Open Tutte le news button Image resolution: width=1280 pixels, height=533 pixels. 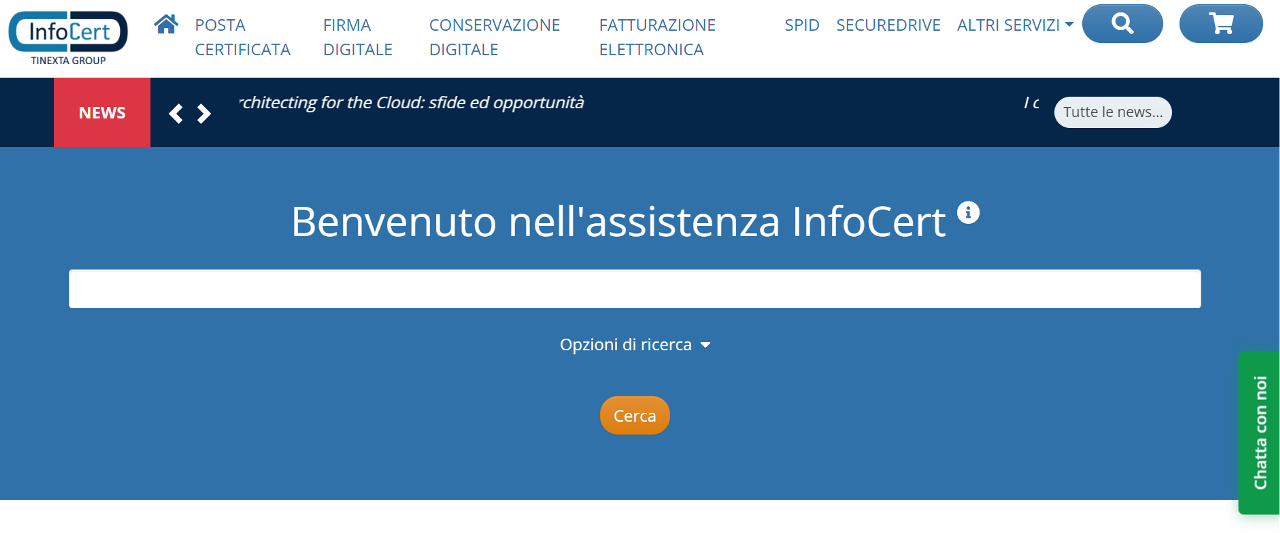pos(1113,112)
